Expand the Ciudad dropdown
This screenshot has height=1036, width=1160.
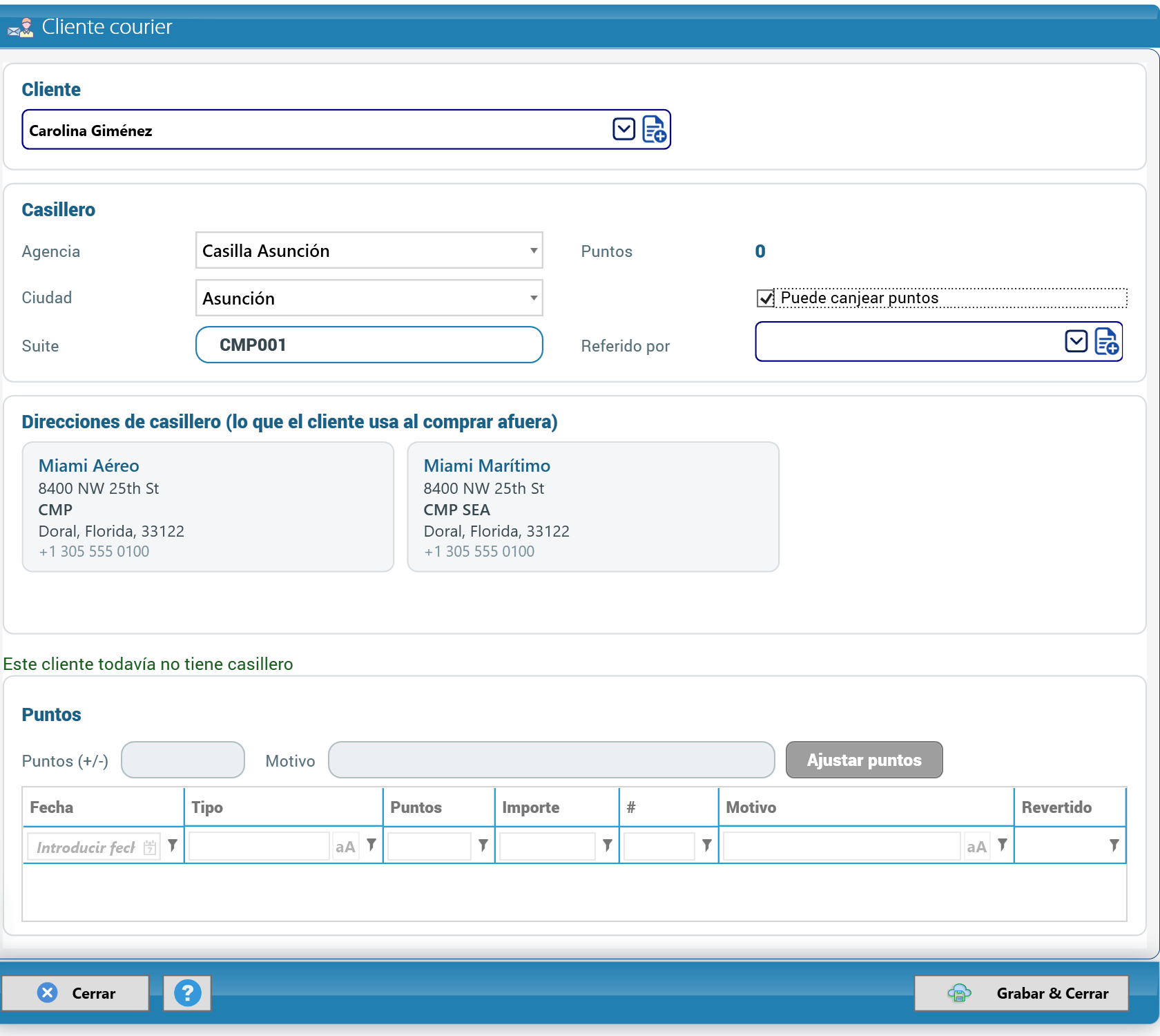534,298
